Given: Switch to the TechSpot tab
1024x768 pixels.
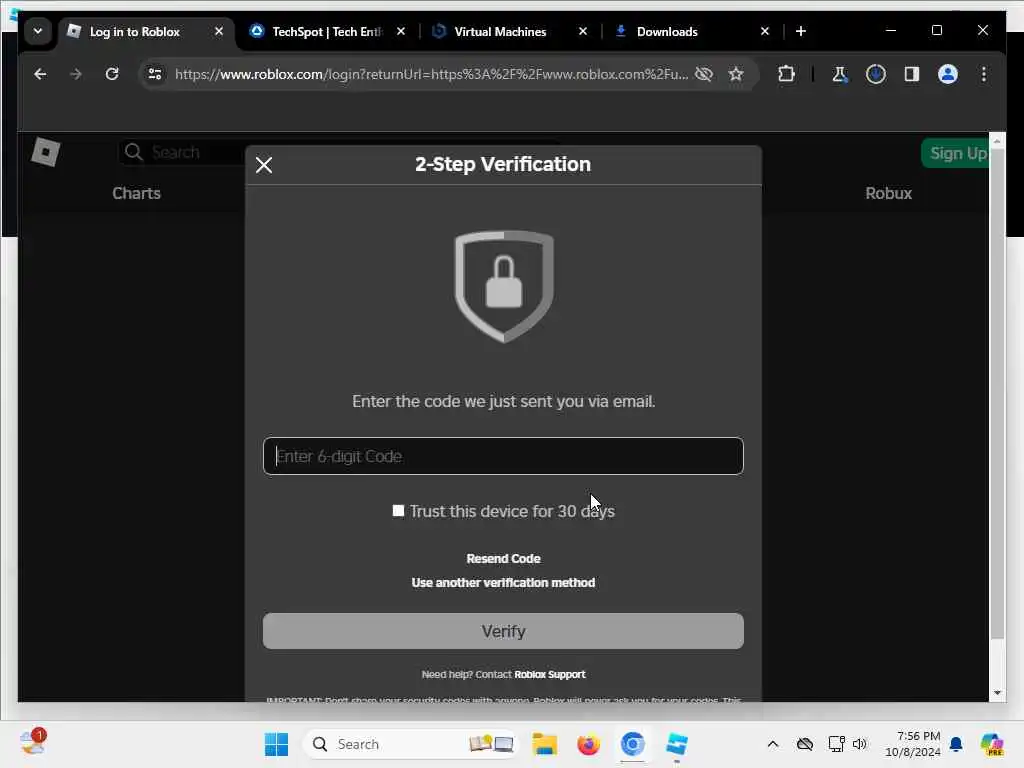Looking at the screenshot, I should [x=327, y=31].
